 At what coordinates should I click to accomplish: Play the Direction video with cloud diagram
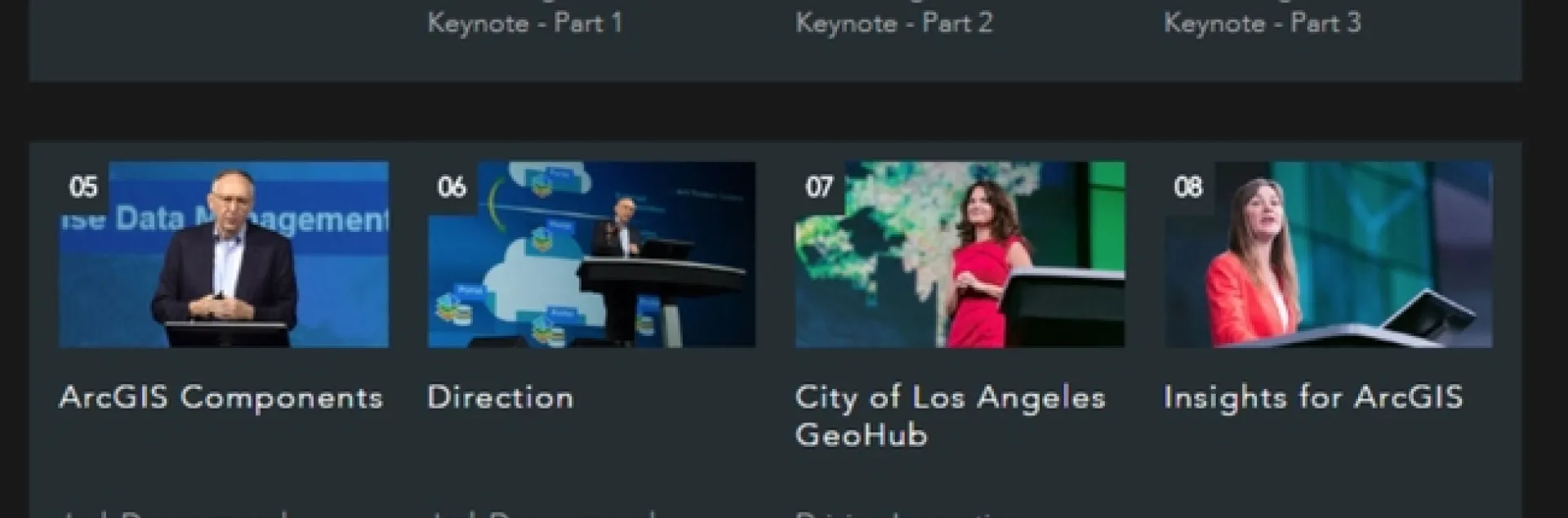(591, 254)
